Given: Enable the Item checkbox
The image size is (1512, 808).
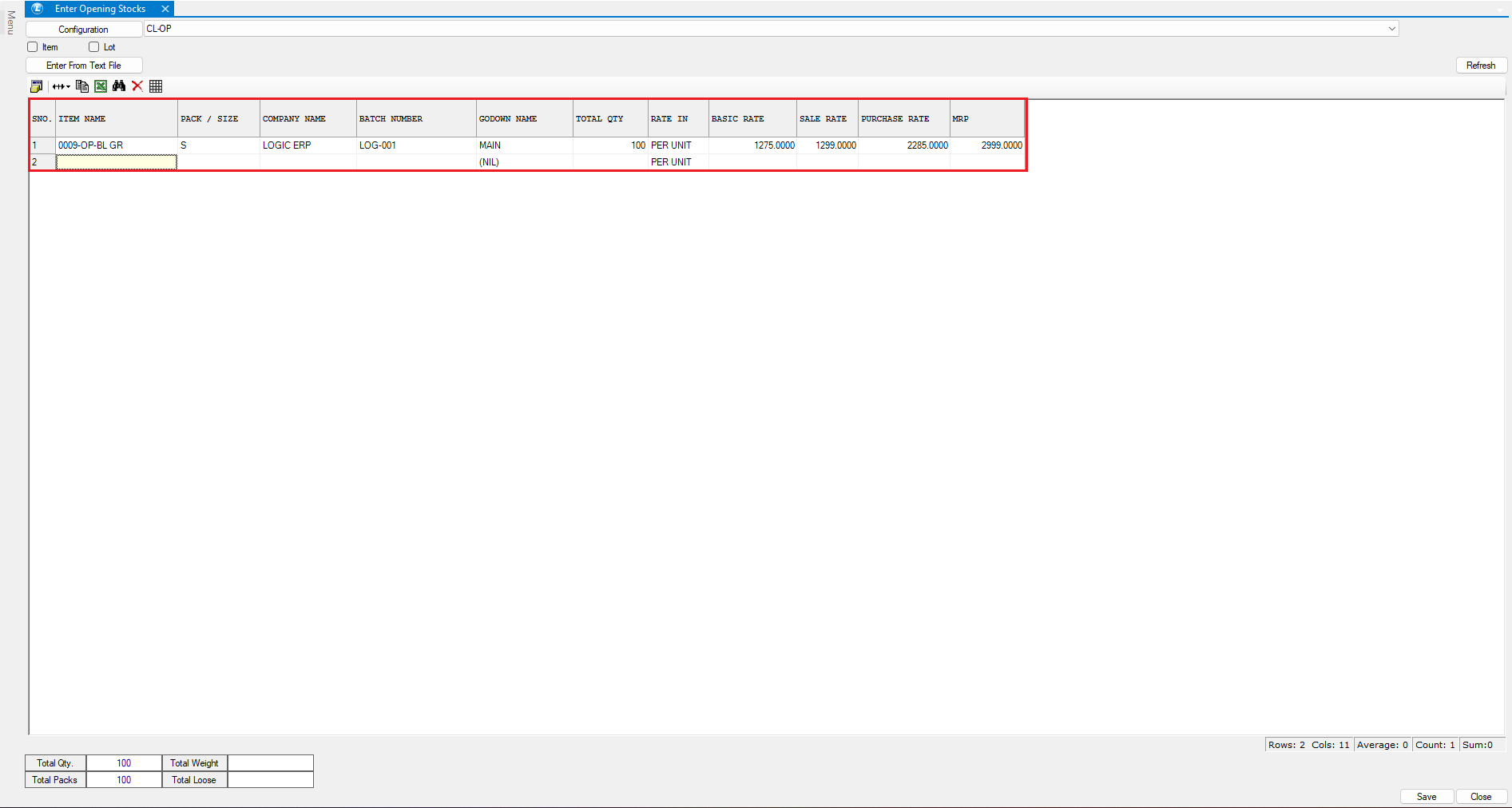Looking at the screenshot, I should coord(33,47).
